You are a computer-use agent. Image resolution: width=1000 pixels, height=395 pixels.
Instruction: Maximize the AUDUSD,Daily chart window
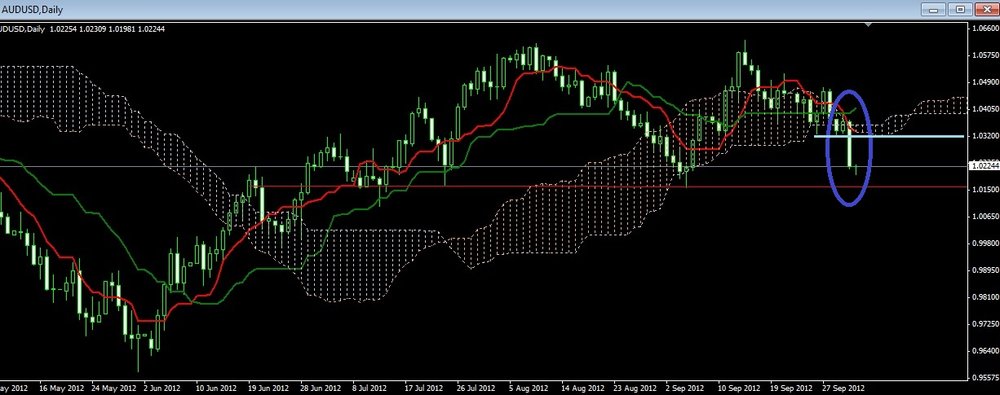[960, 9]
